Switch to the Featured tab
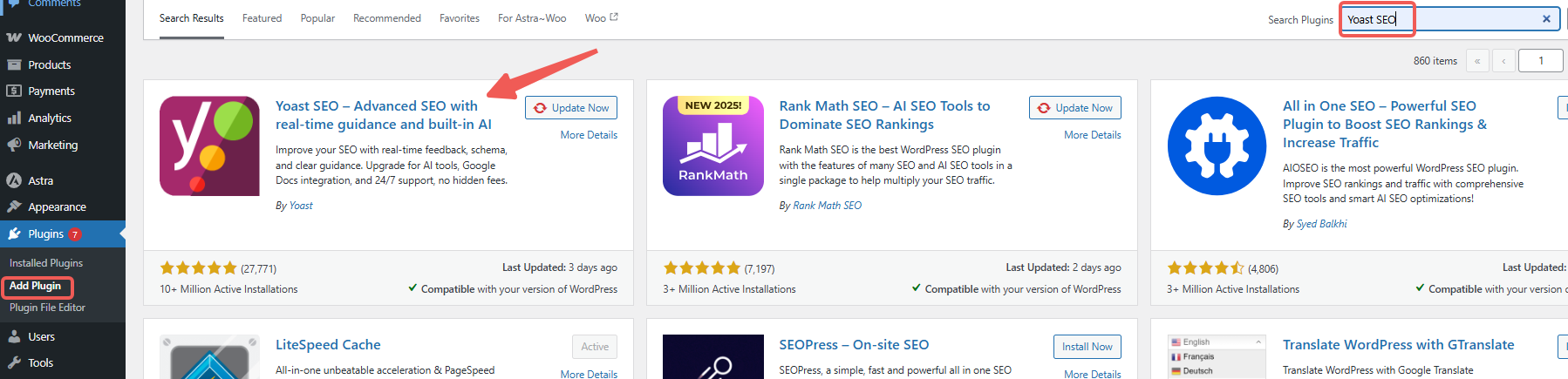The image size is (1568, 379). pos(262,18)
